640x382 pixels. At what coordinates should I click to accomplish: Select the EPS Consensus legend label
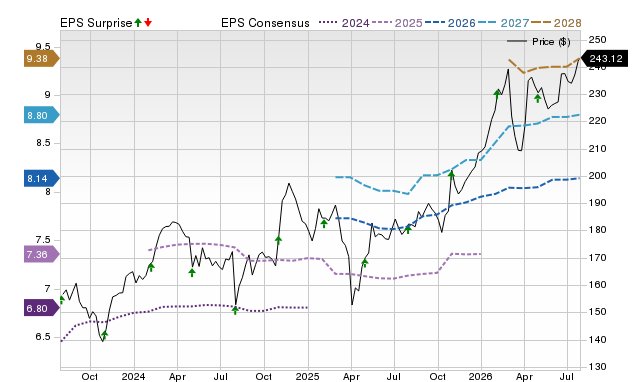coord(265,23)
